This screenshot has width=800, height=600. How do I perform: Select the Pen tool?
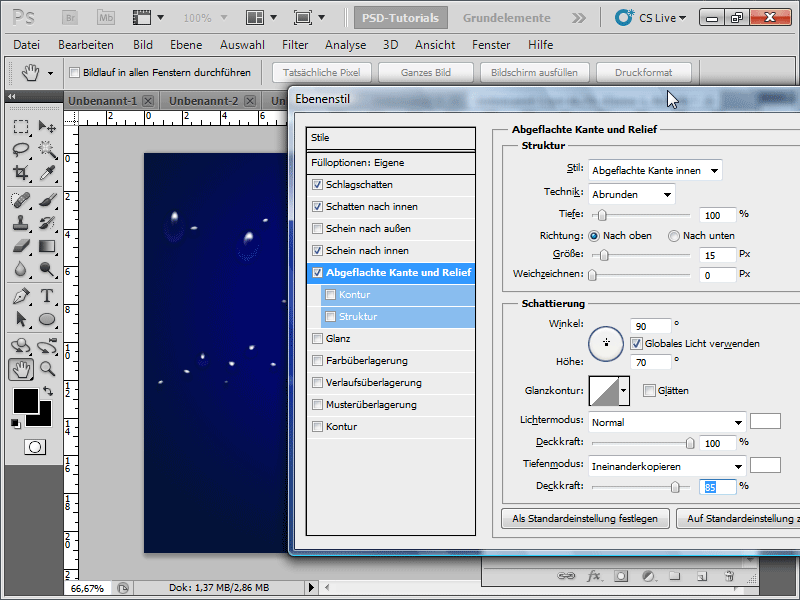(21, 295)
